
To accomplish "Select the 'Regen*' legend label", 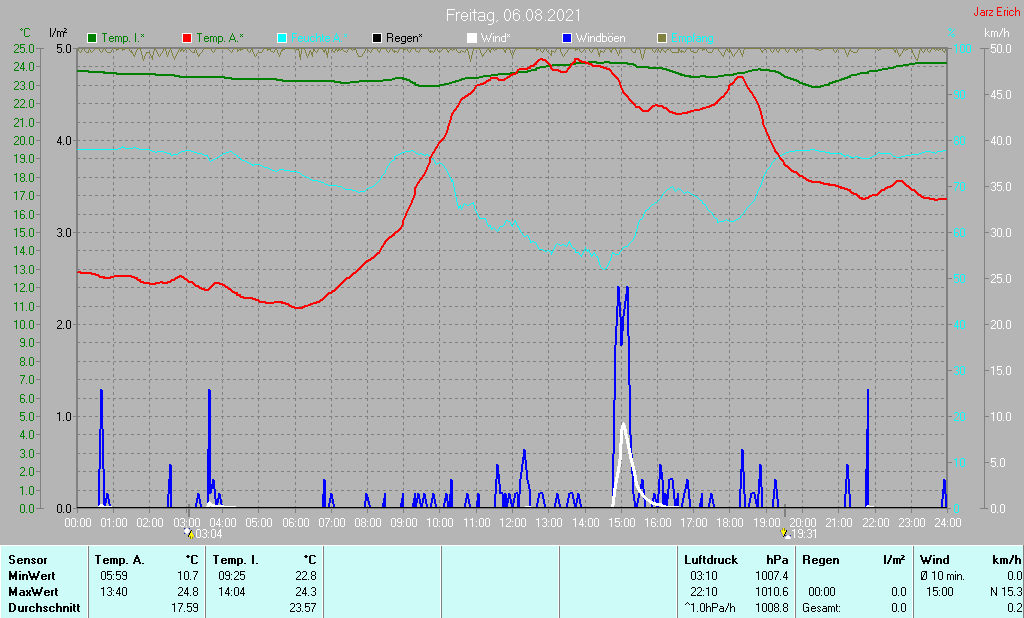I will (x=404, y=39).
